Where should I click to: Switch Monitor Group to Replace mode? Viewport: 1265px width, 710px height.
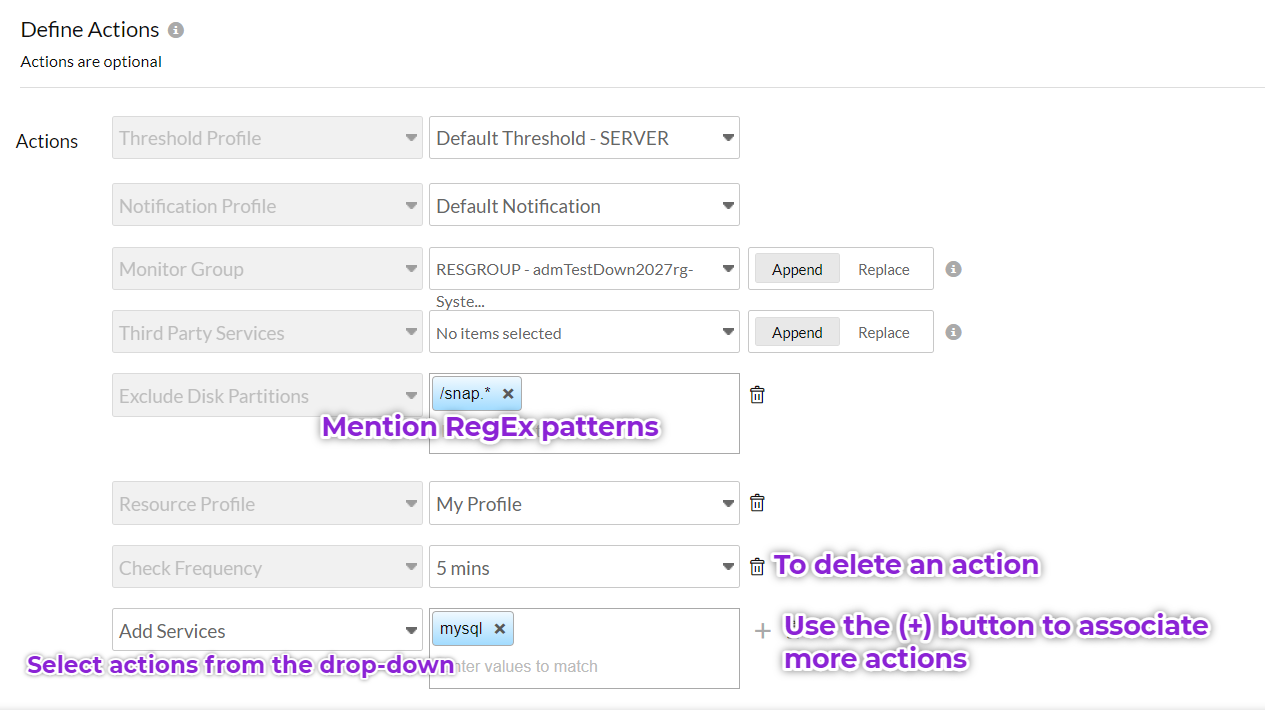[x=883, y=268]
